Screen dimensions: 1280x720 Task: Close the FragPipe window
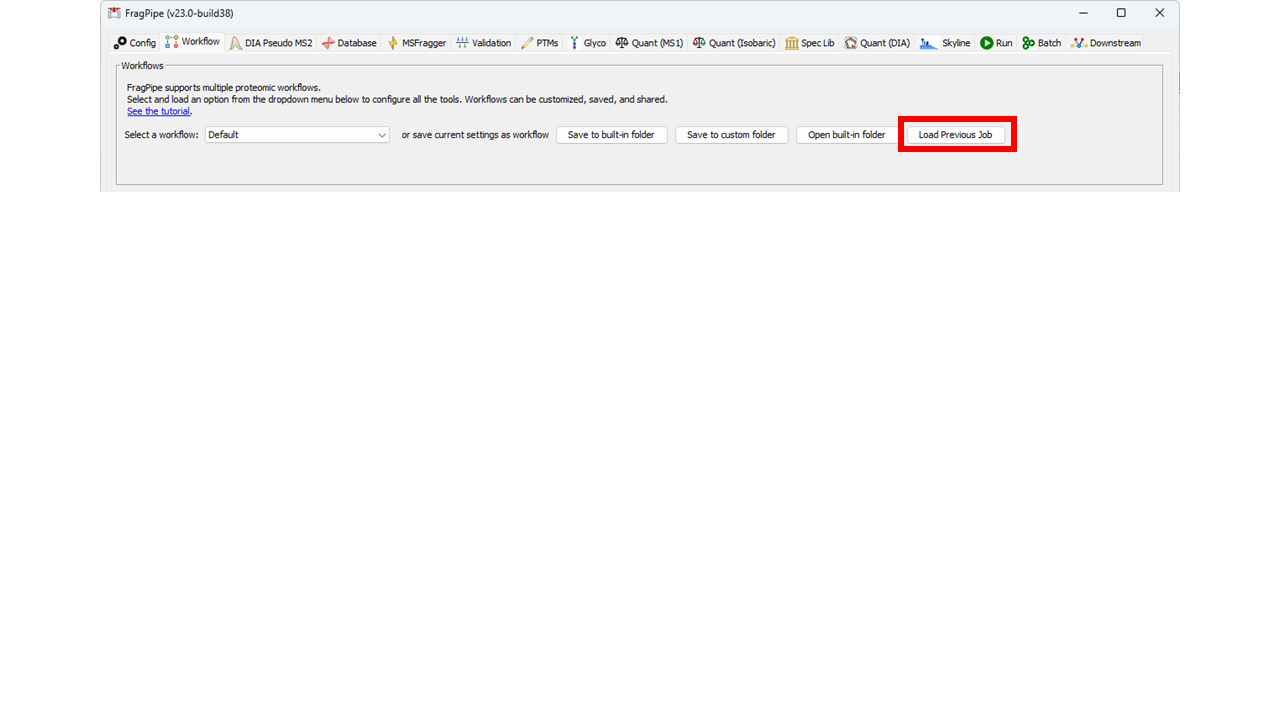[1159, 13]
